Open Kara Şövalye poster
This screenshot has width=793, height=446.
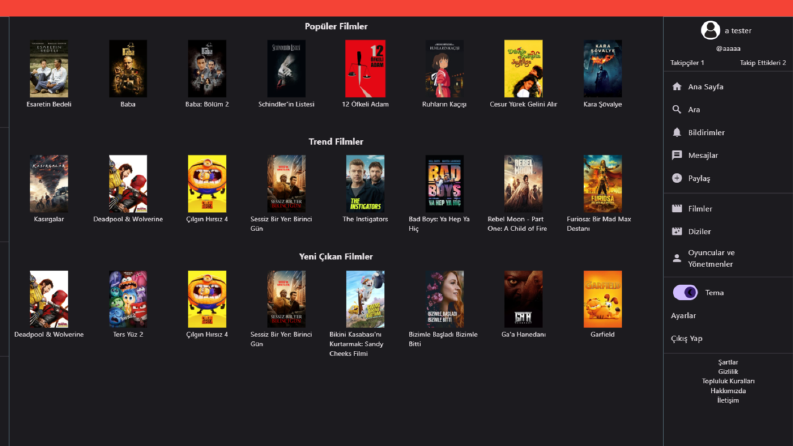coord(602,69)
